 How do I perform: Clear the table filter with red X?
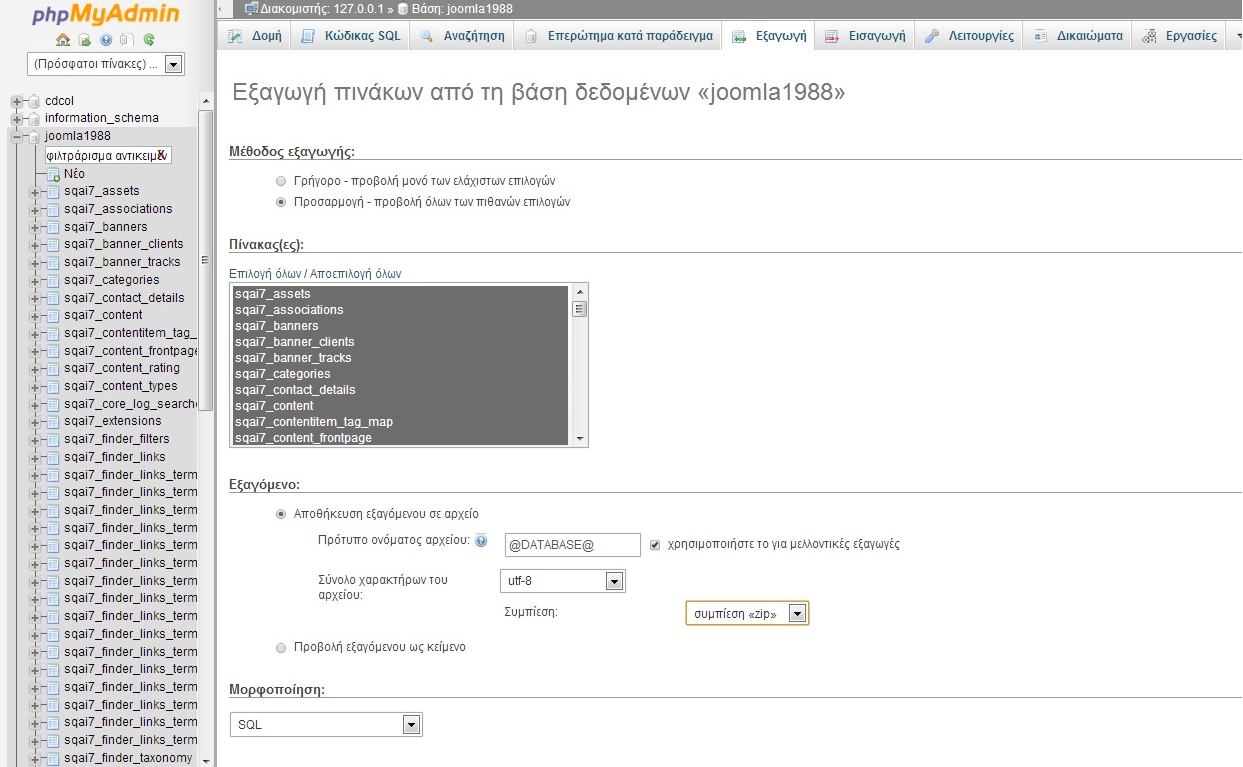click(x=161, y=155)
